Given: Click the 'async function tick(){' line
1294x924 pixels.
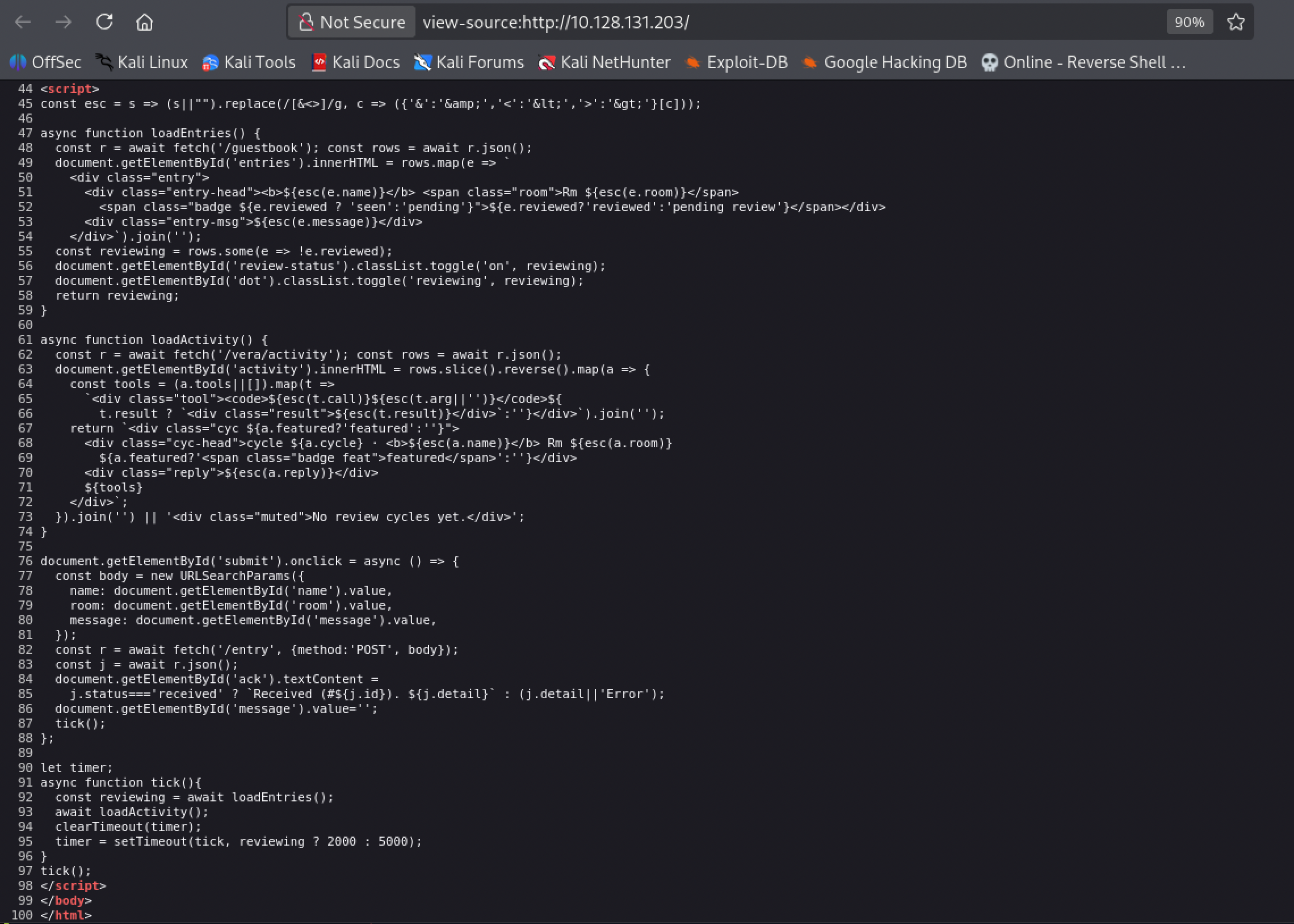Looking at the screenshot, I should tap(120, 782).
